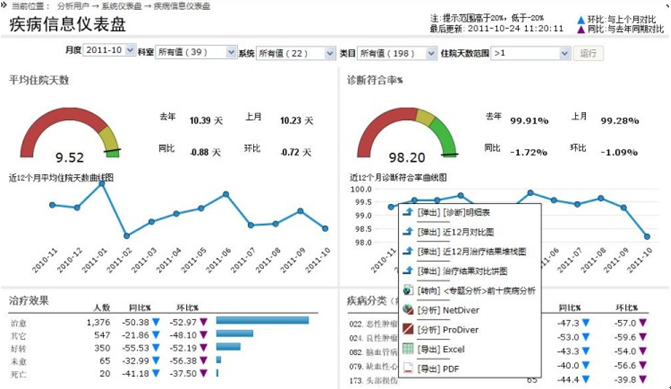Click popup arrow icon beside [诊断]明细表
The width and height of the screenshot is (671, 389).
point(408,211)
